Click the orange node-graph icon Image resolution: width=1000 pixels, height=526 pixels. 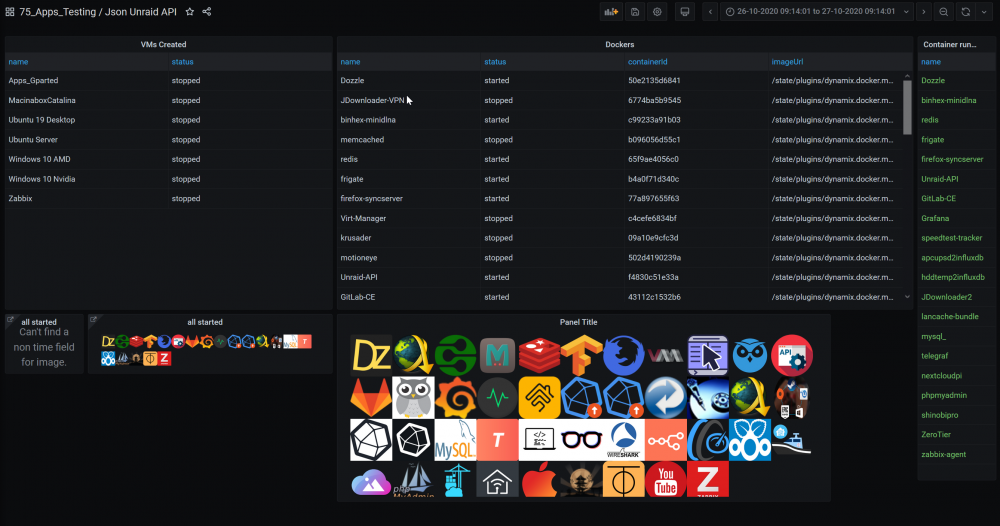[665, 440]
